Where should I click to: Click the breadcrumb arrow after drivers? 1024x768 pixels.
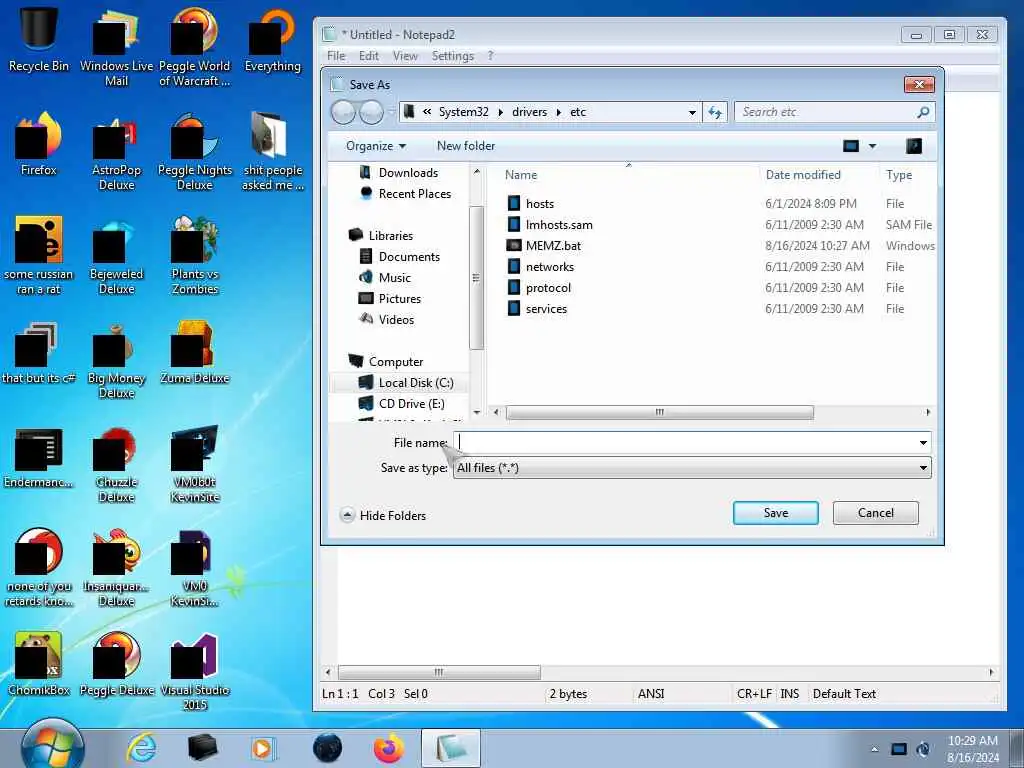click(559, 112)
